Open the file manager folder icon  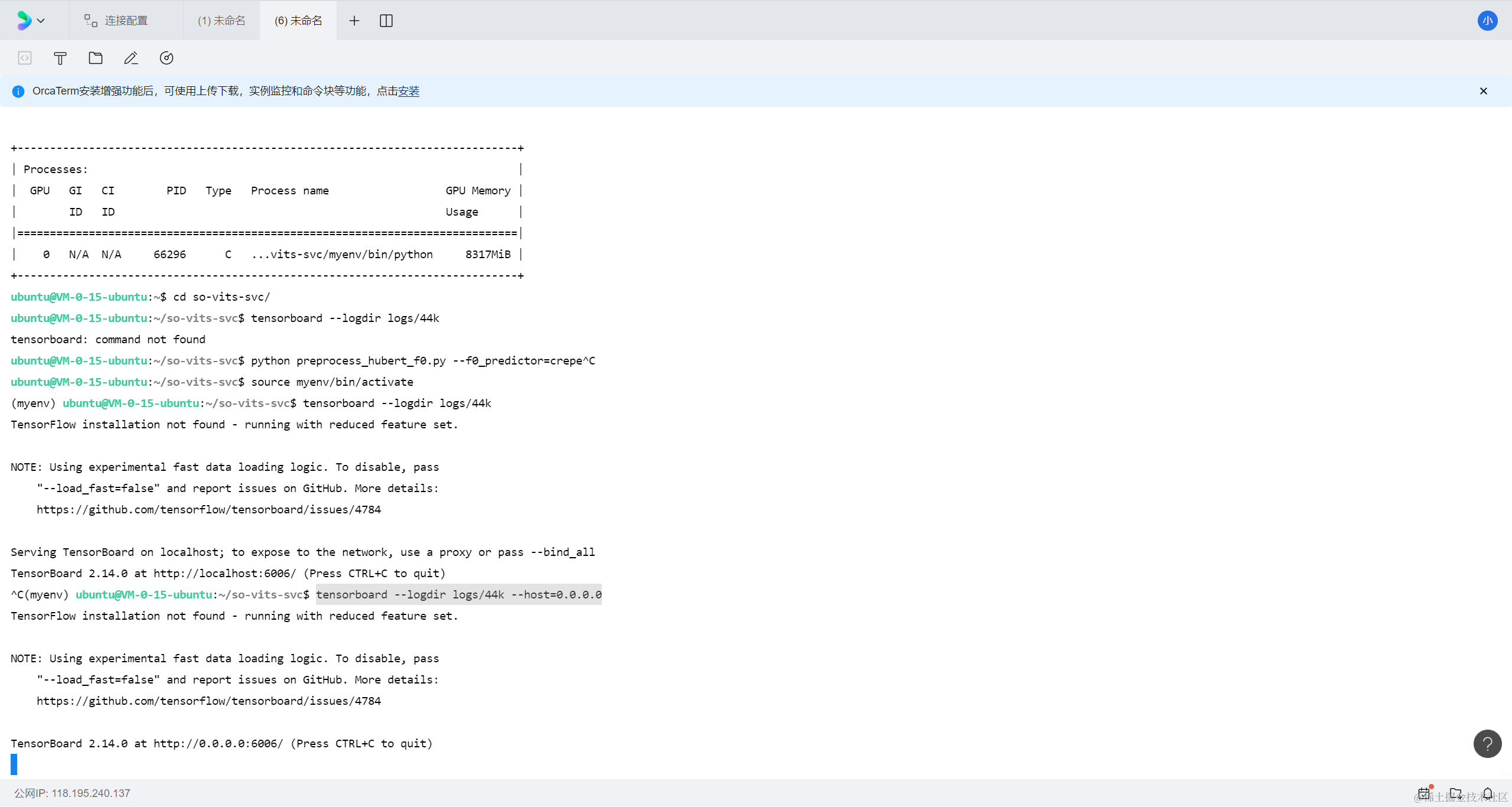[x=96, y=58]
